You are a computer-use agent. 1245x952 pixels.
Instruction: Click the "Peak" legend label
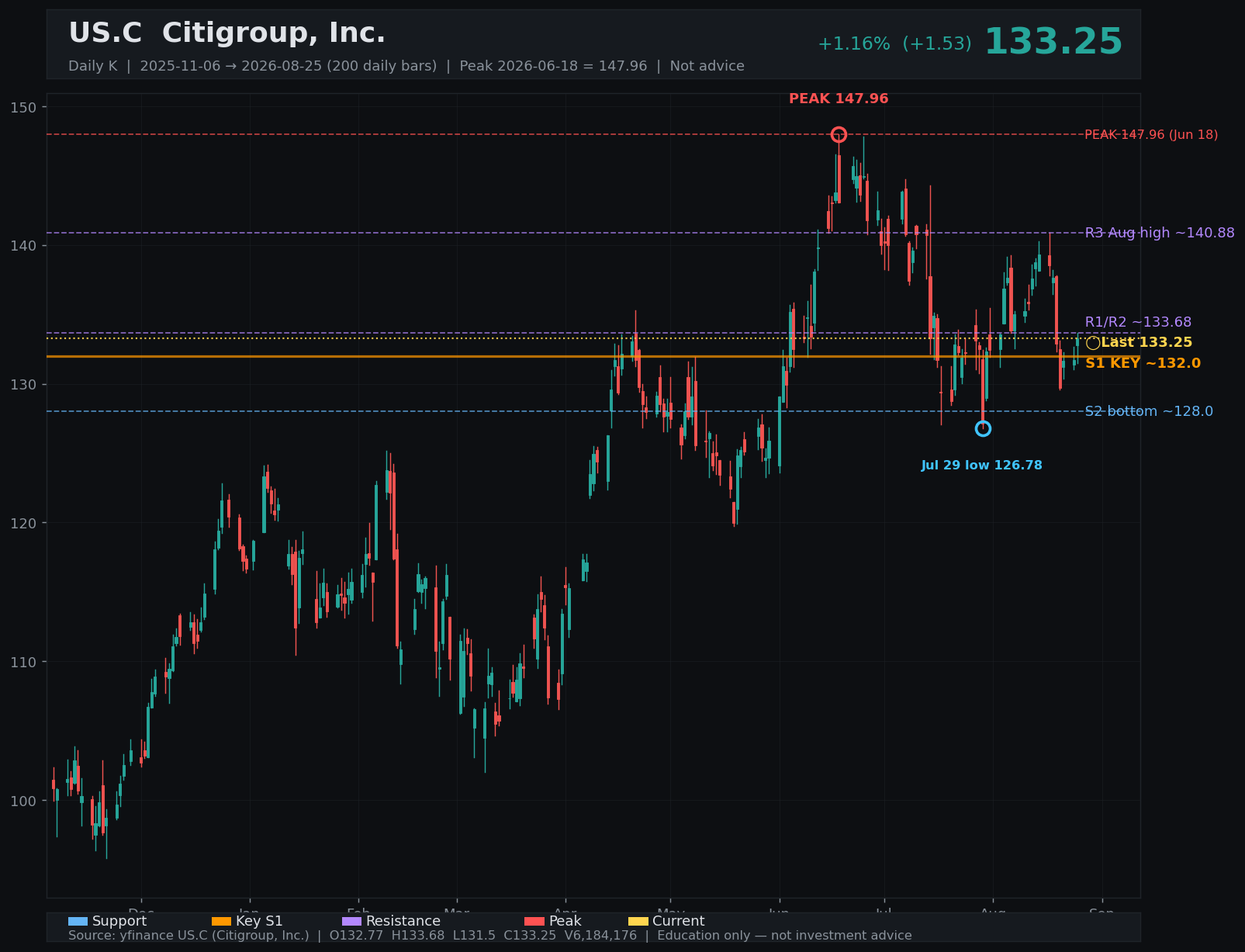point(565,921)
